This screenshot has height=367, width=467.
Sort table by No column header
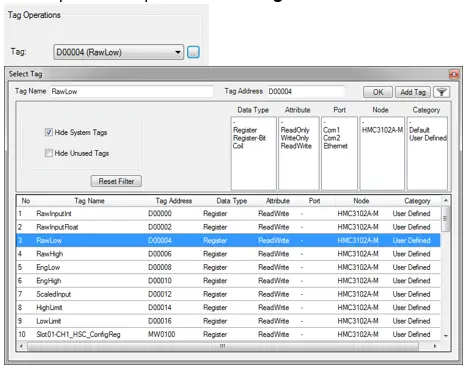coord(26,201)
